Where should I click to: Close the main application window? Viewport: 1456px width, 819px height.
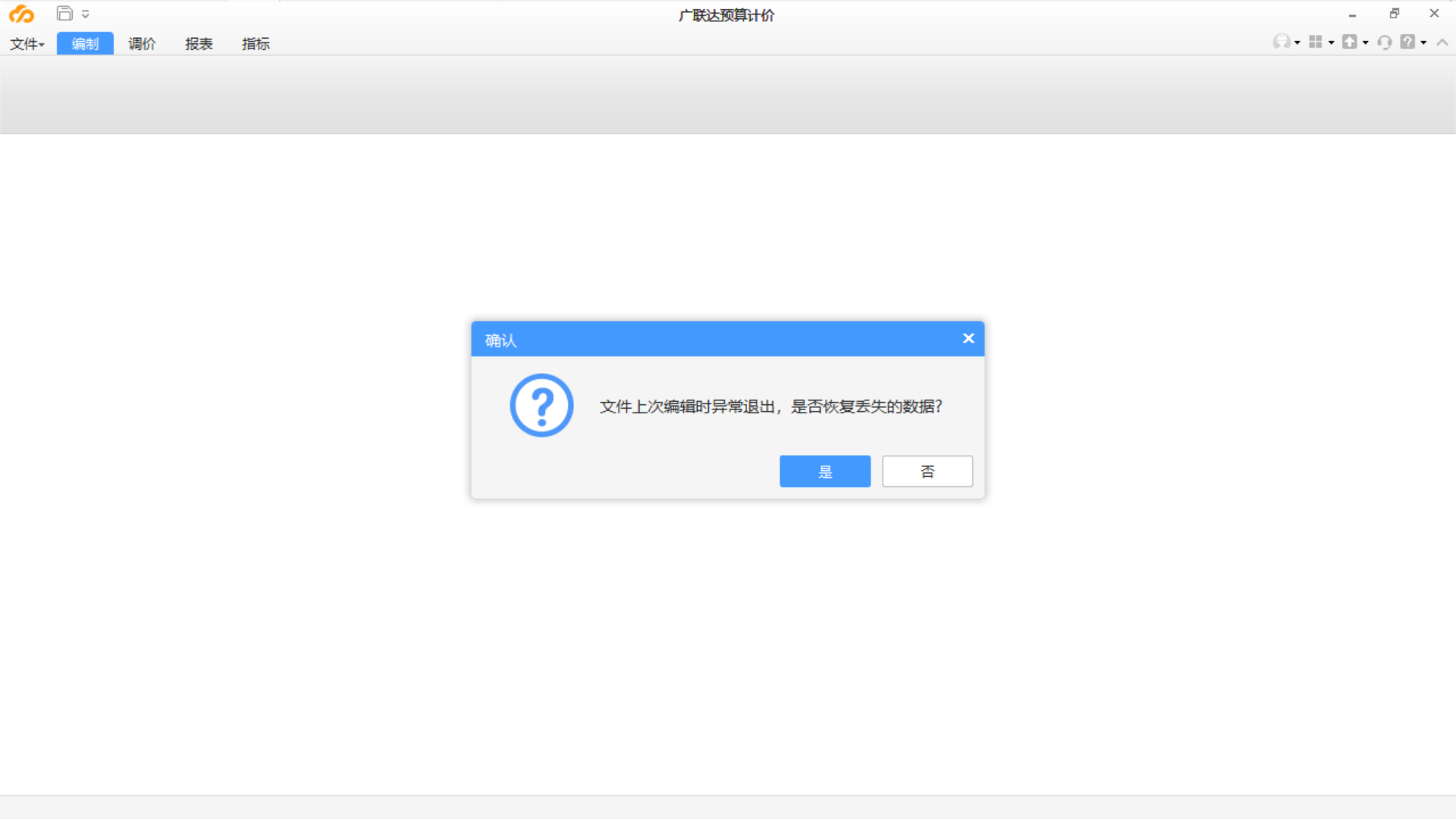(1434, 14)
